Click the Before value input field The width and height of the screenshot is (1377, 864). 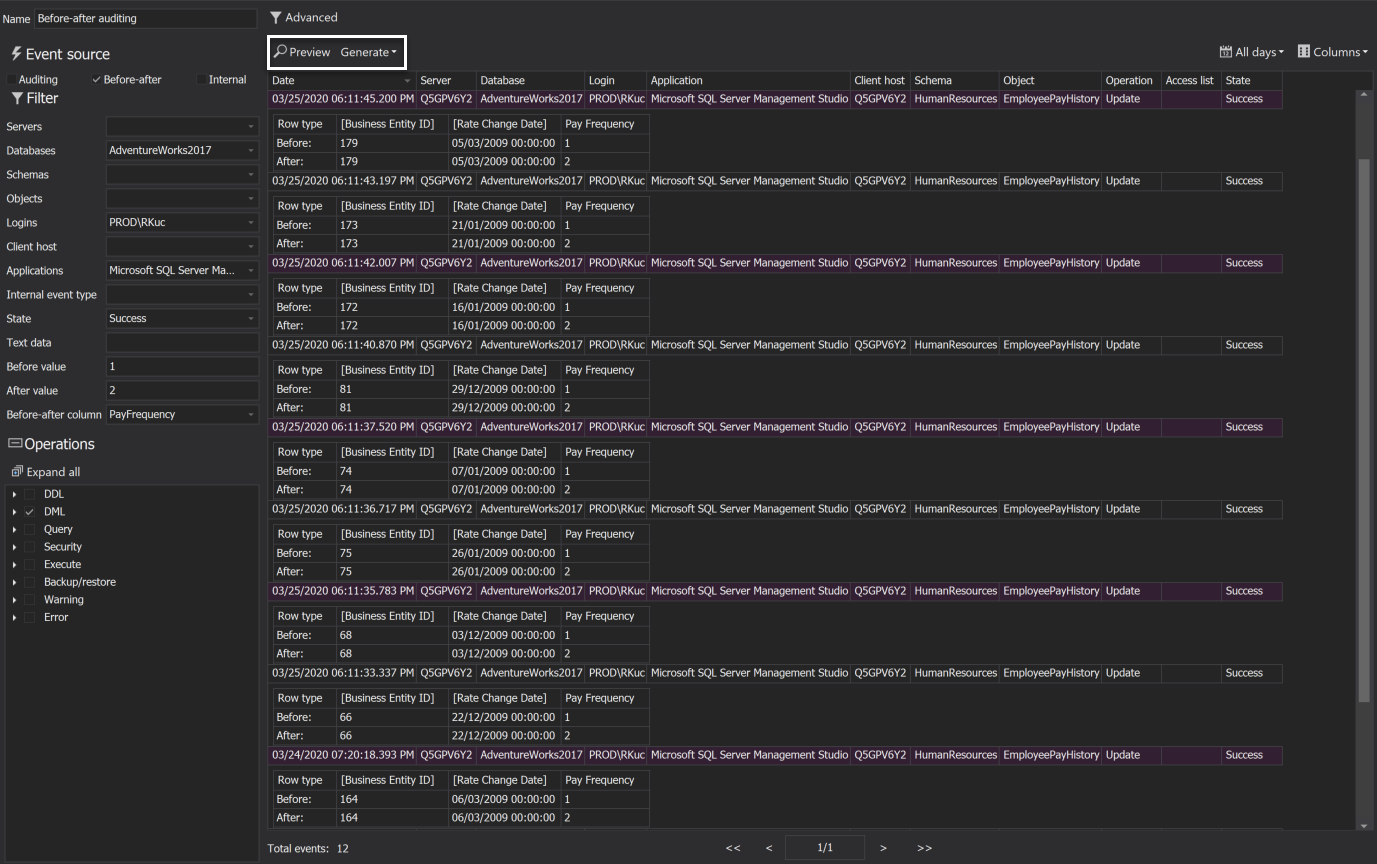[182, 367]
